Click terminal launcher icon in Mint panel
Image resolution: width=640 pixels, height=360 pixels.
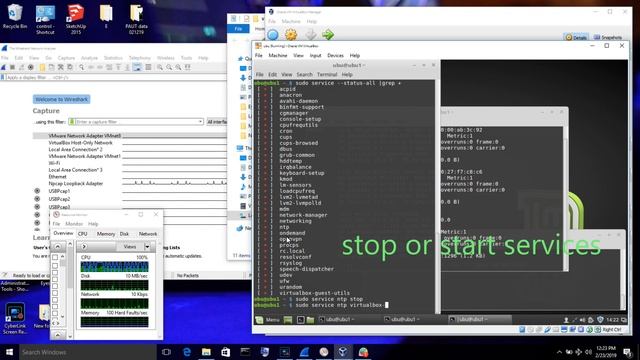point(300,320)
